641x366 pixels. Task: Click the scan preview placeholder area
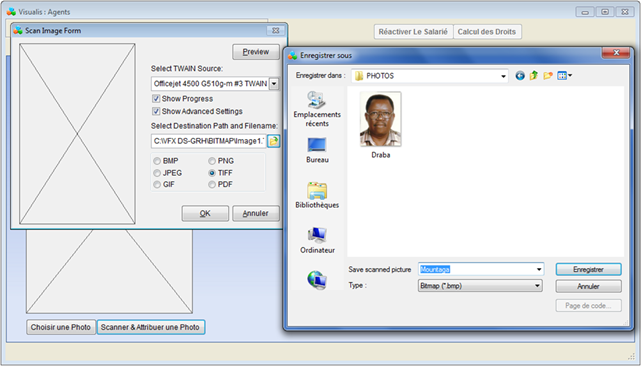pyautogui.click(x=77, y=134)
